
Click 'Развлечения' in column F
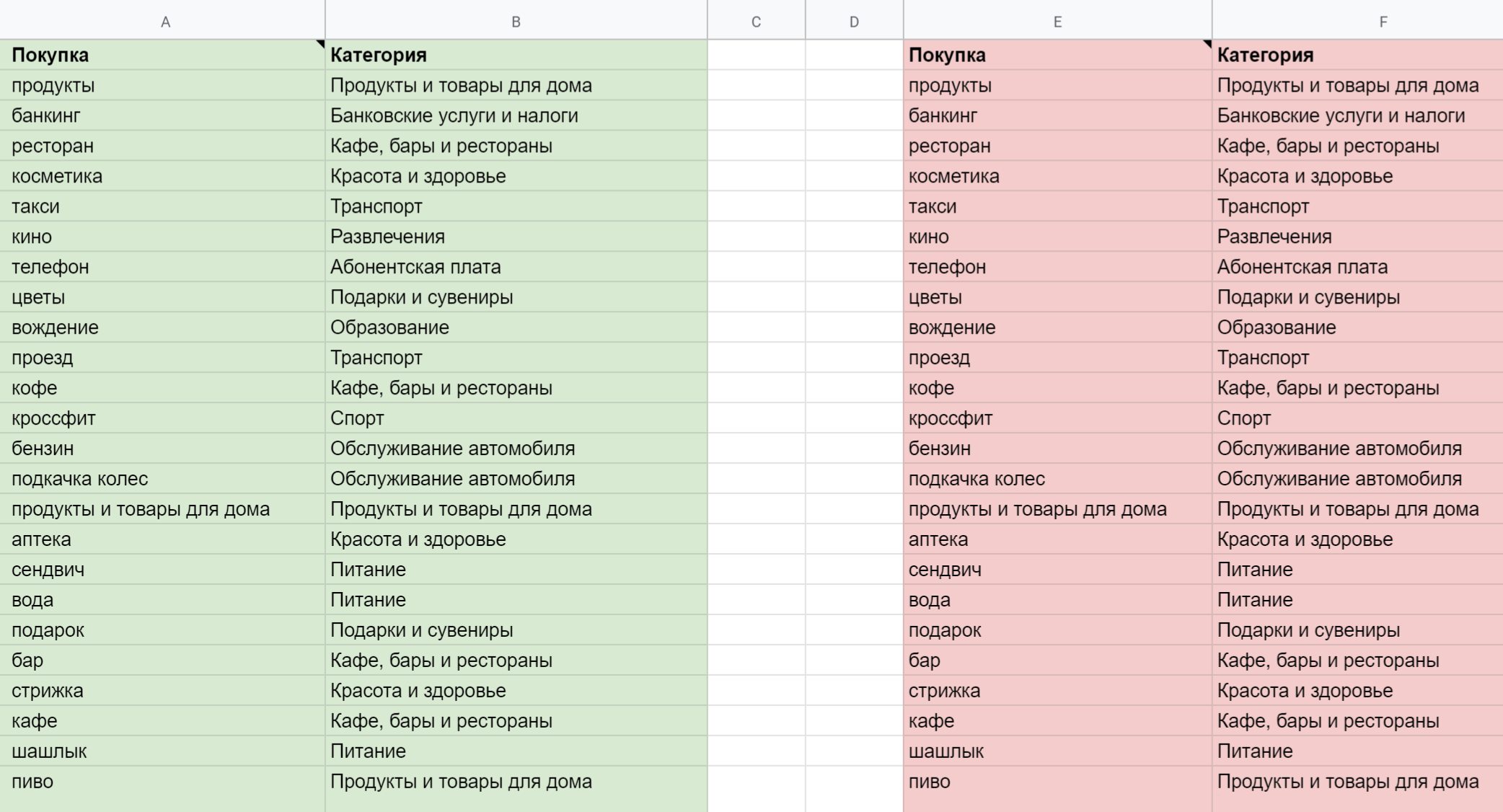tap(1358, 237)
